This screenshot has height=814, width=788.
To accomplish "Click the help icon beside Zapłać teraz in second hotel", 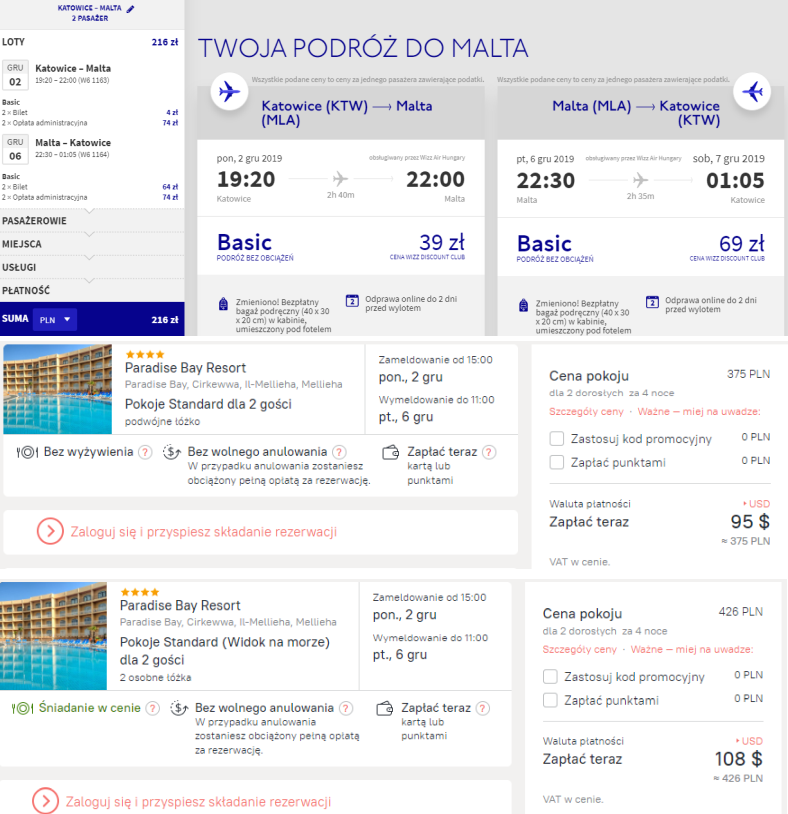I will (483, 708).
